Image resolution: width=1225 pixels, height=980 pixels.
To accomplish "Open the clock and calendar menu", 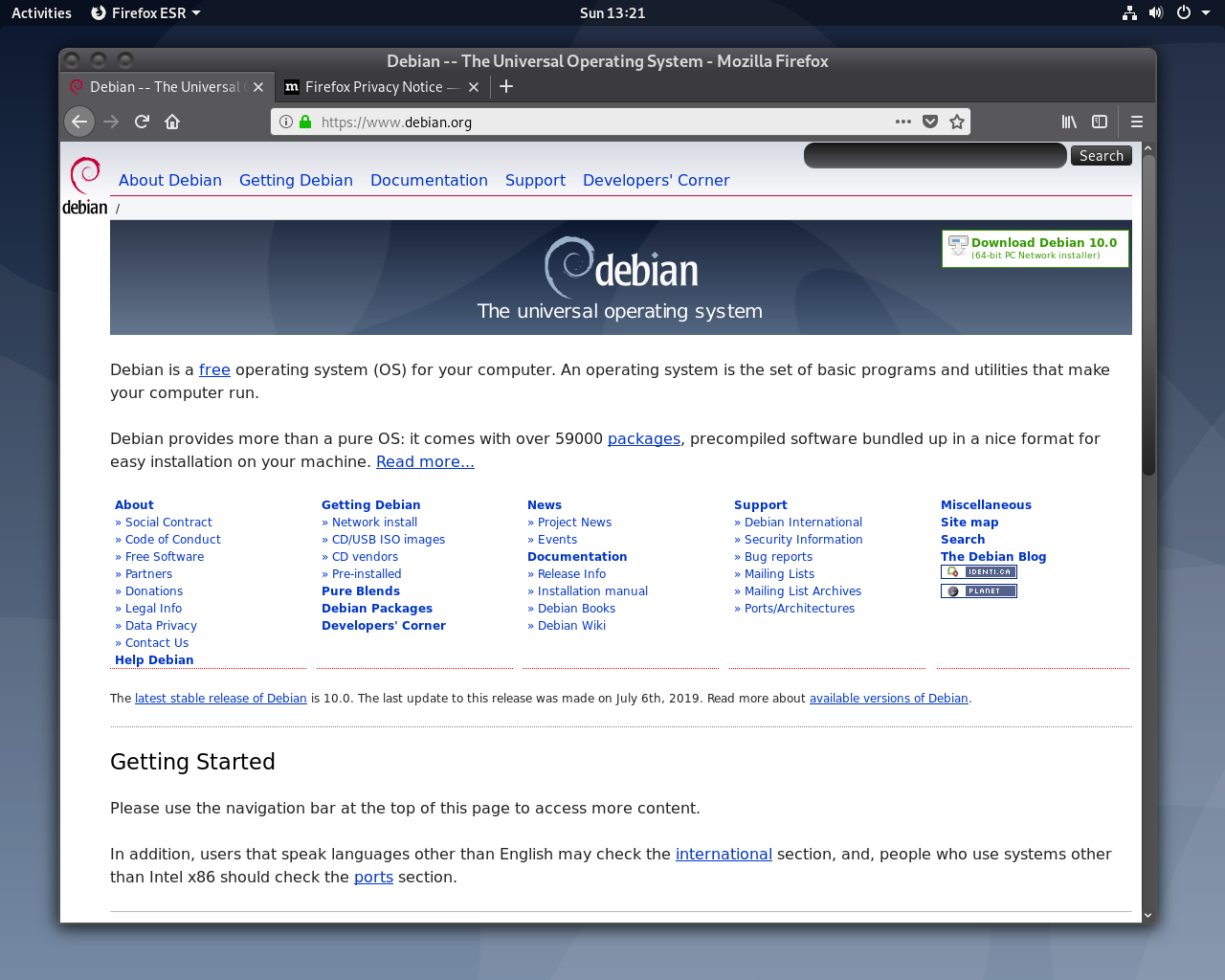I will tap(612, 12).
